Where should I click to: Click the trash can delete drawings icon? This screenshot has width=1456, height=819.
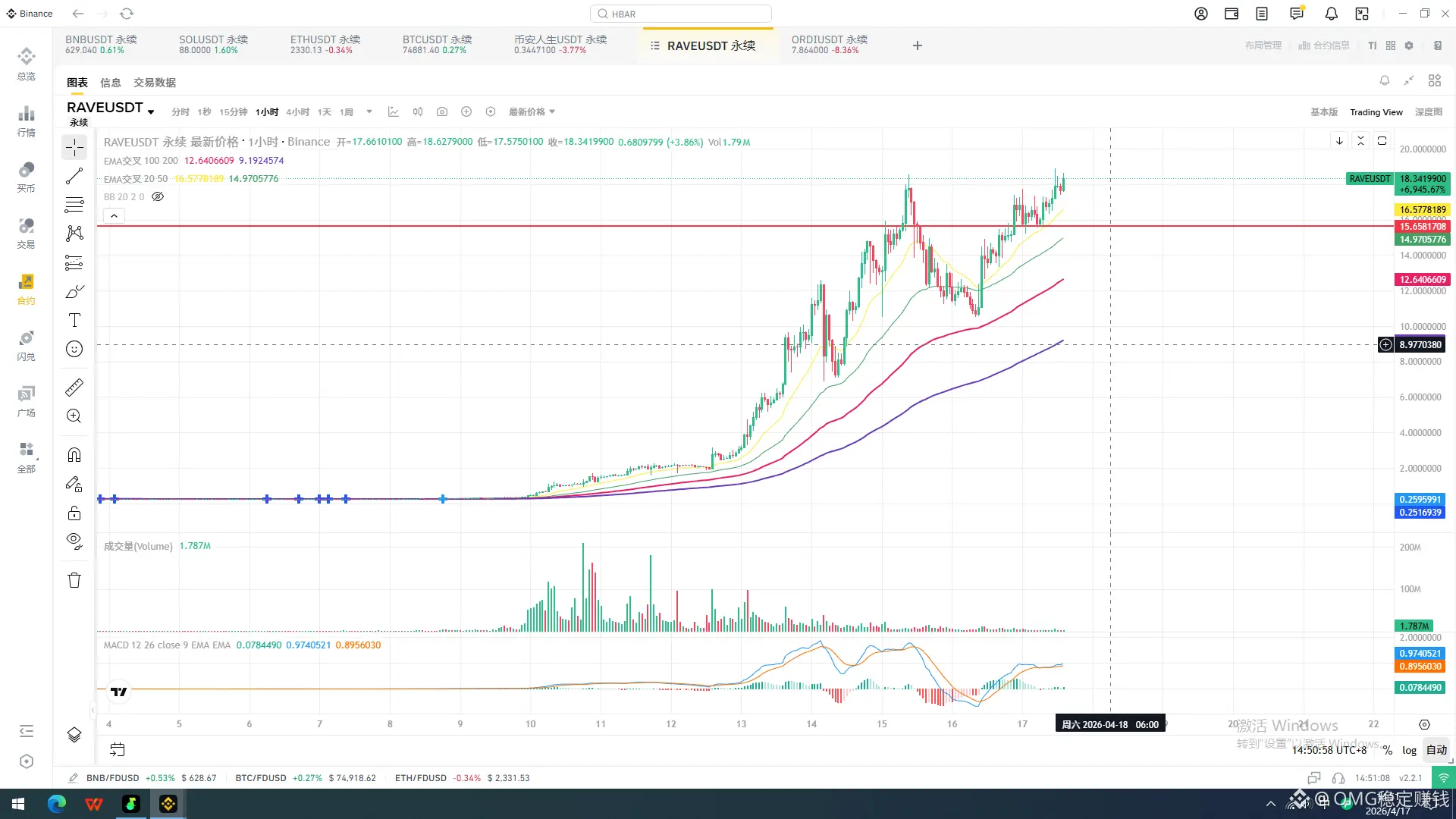(x=74, y=580)
